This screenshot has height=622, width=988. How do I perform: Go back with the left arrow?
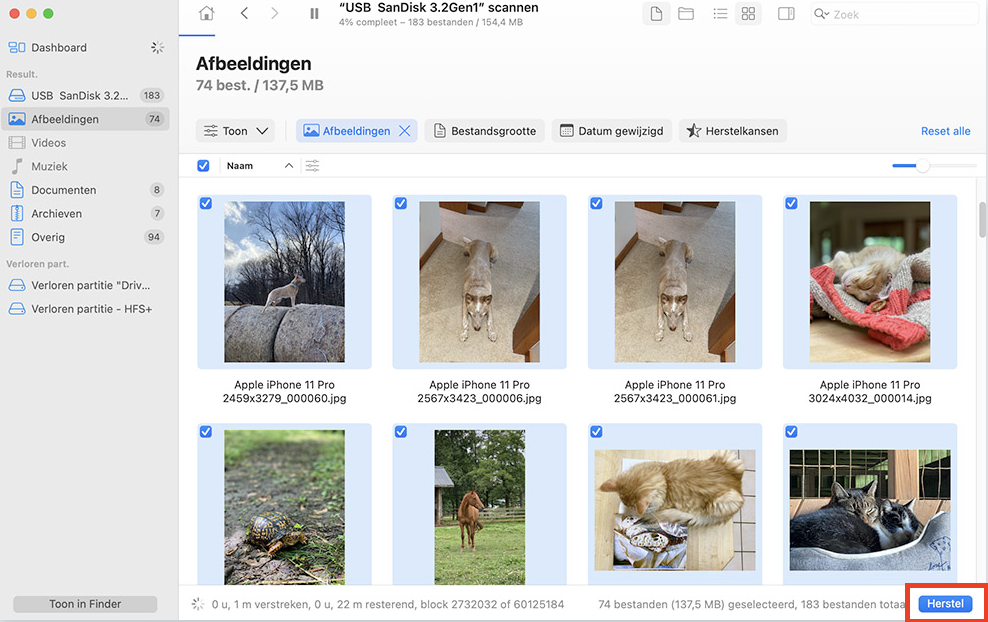(245, 14)
